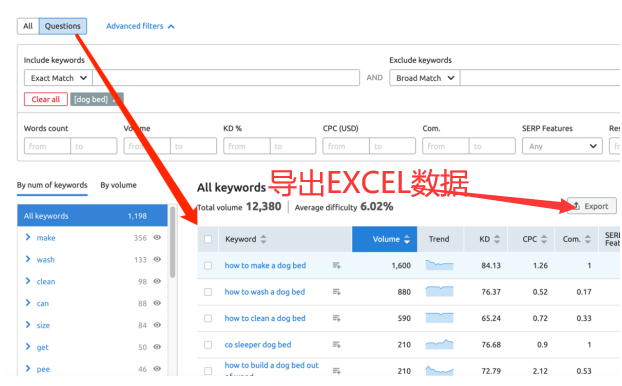Open 'co sleeper dog bed' keyword link
The width and height of the screenshot is (622, 386).
[x=258, y=345]
